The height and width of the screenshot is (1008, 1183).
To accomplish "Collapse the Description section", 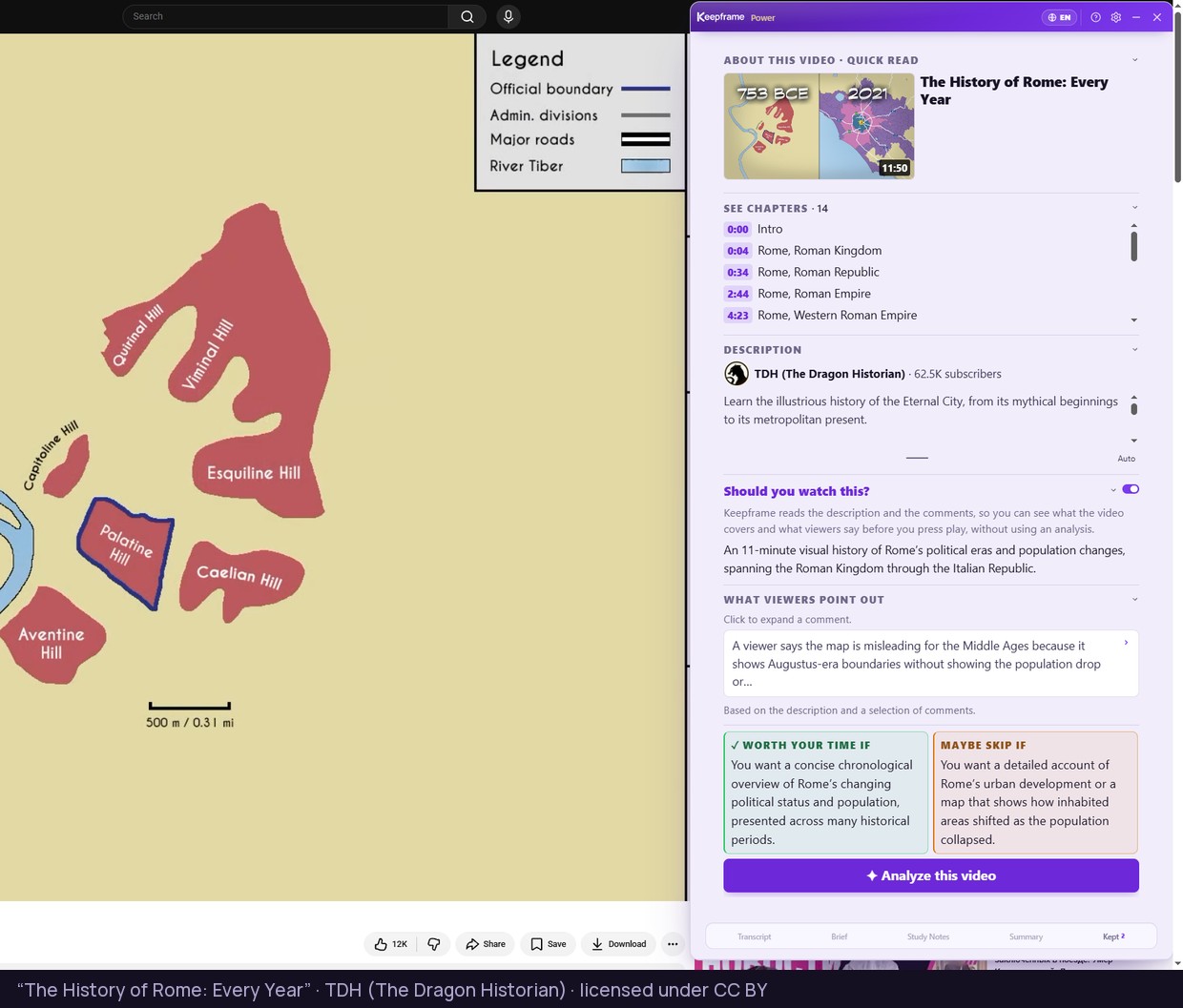I will (x=1134, y=350).
